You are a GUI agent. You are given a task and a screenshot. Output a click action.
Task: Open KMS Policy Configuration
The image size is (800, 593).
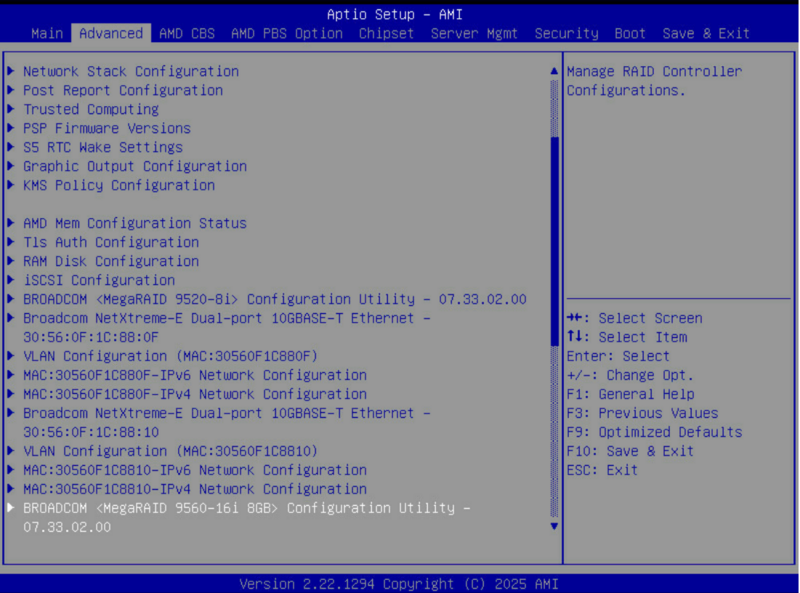[x=119, y=185]
